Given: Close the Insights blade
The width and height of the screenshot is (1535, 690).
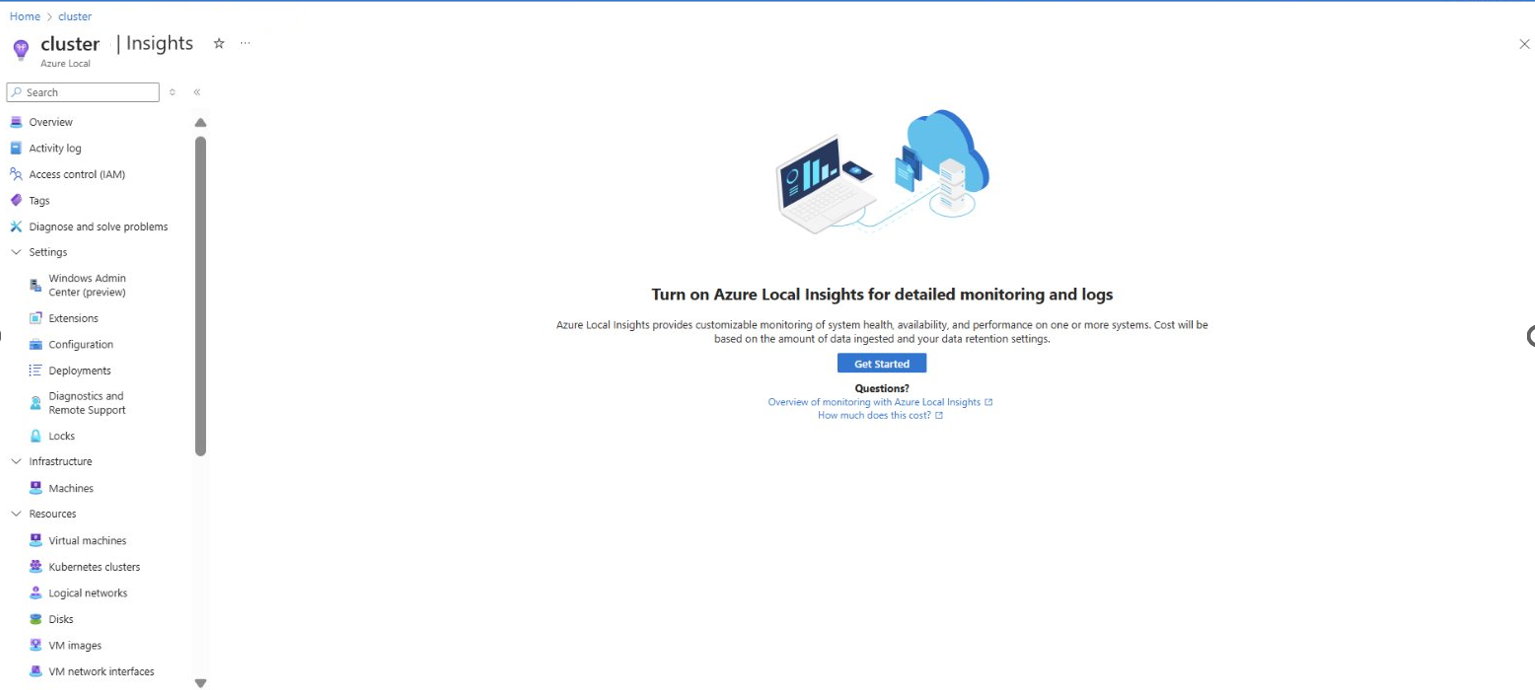Looking at the screenshot, I should (1524, 44).
